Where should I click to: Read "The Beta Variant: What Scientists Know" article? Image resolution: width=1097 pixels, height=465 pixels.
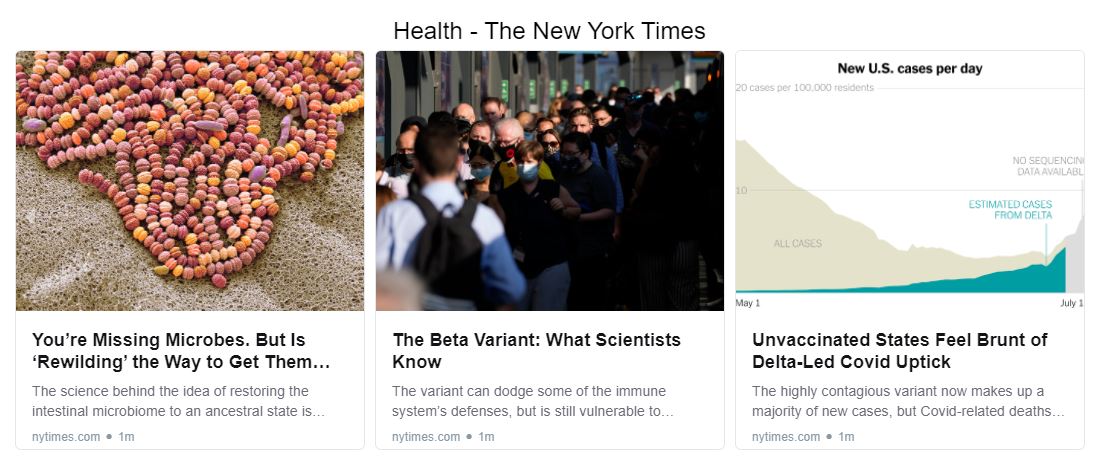(536, 350)
